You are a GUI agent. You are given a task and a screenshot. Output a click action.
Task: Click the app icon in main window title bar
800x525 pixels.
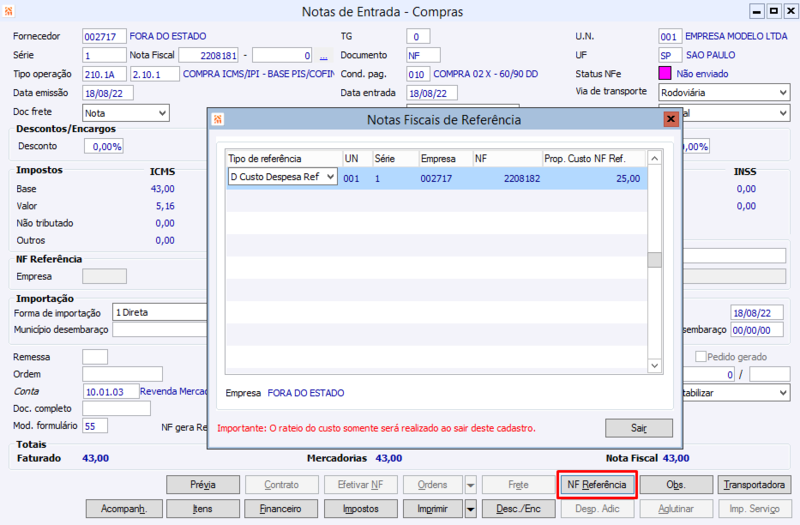pos(9,11)
